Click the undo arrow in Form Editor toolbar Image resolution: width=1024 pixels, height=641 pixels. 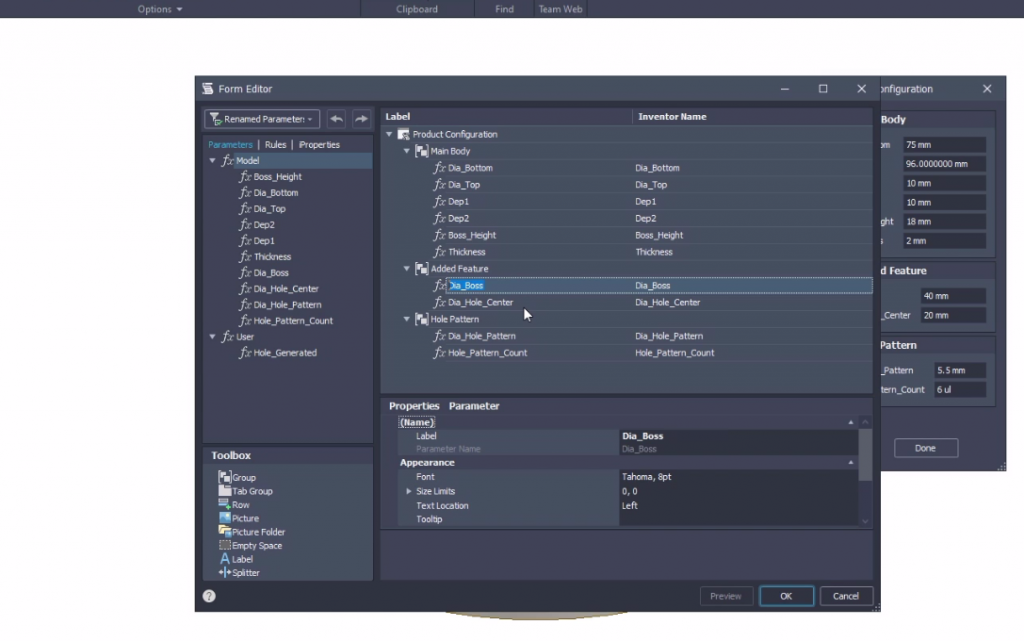click(x=337, y=119)
